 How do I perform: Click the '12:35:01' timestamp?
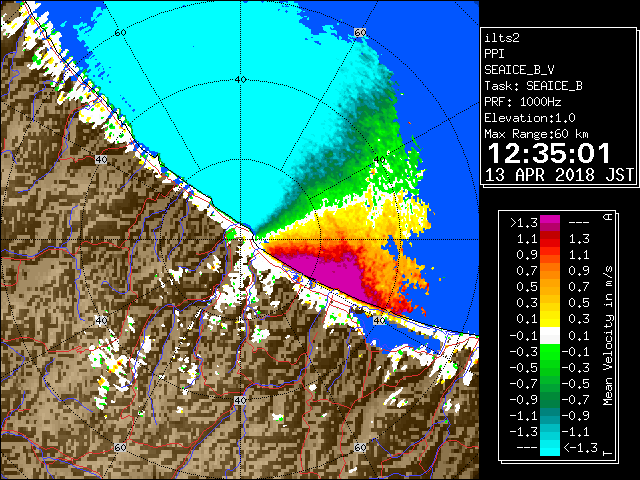coord(549,153)
